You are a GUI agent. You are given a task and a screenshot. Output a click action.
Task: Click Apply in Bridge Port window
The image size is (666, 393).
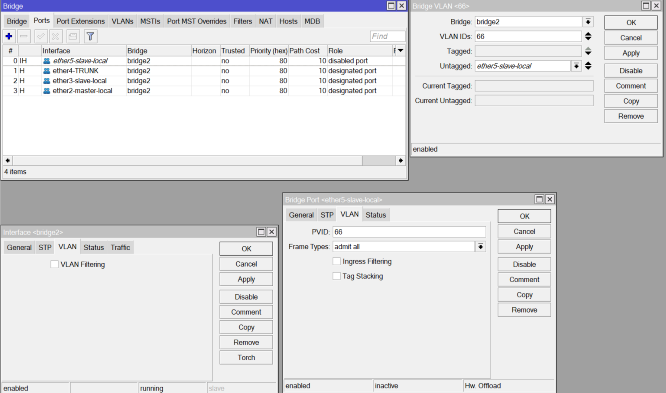point(524,247)
